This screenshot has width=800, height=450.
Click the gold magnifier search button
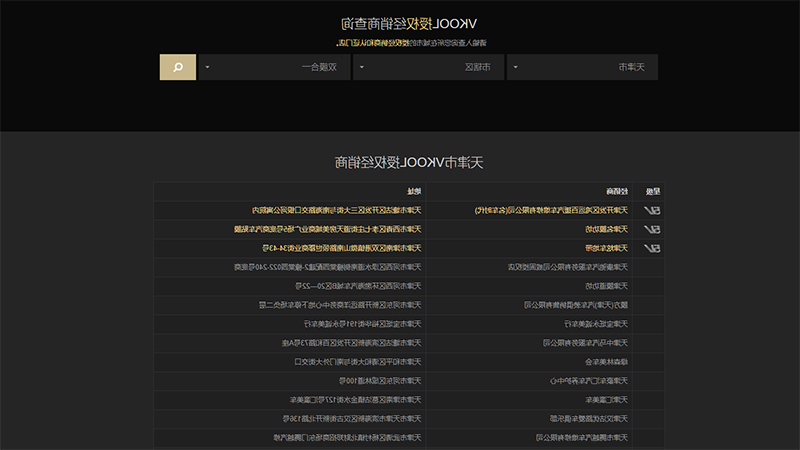coord(178,67)
